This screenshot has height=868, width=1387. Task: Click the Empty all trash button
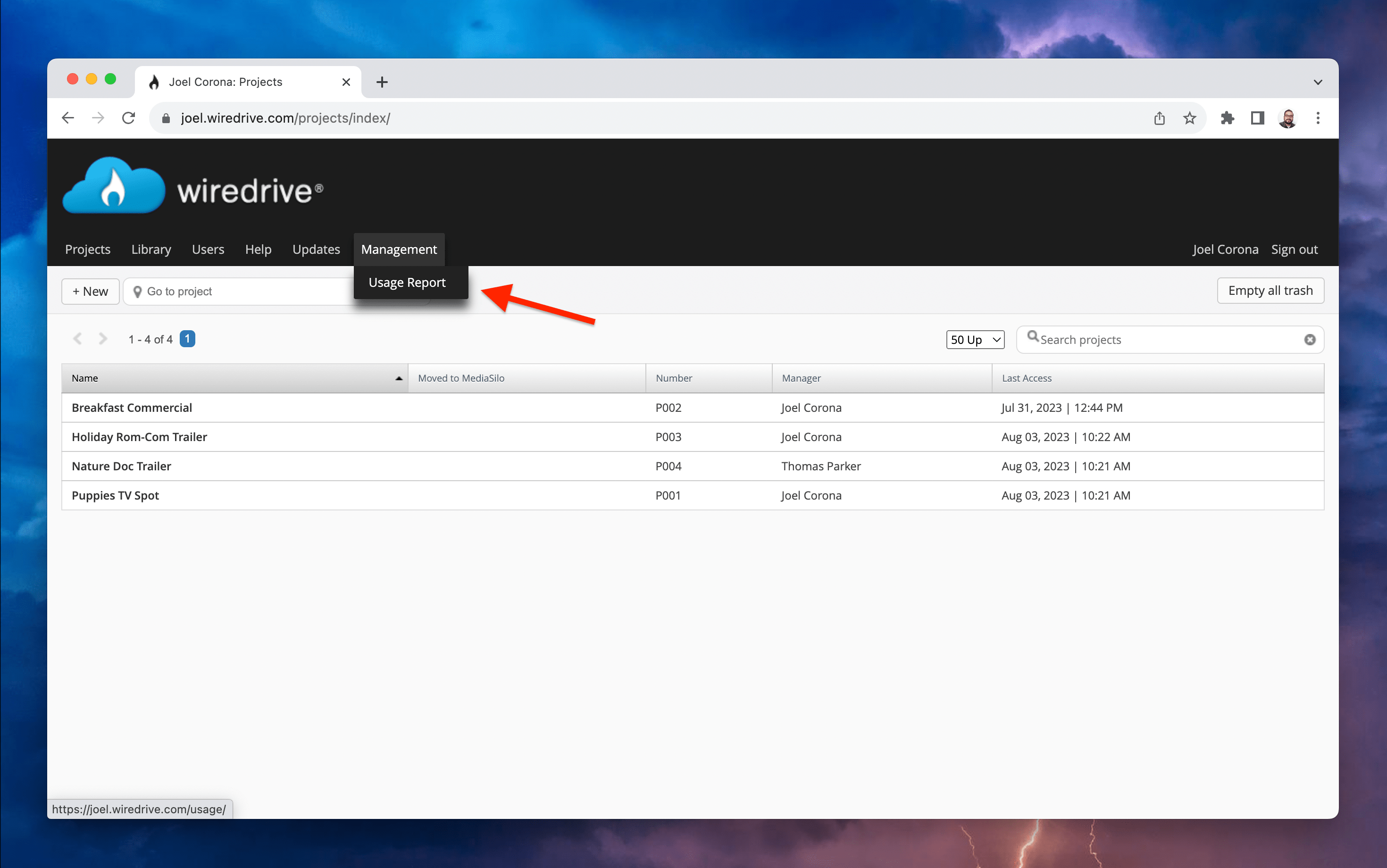coord(1270,291)
